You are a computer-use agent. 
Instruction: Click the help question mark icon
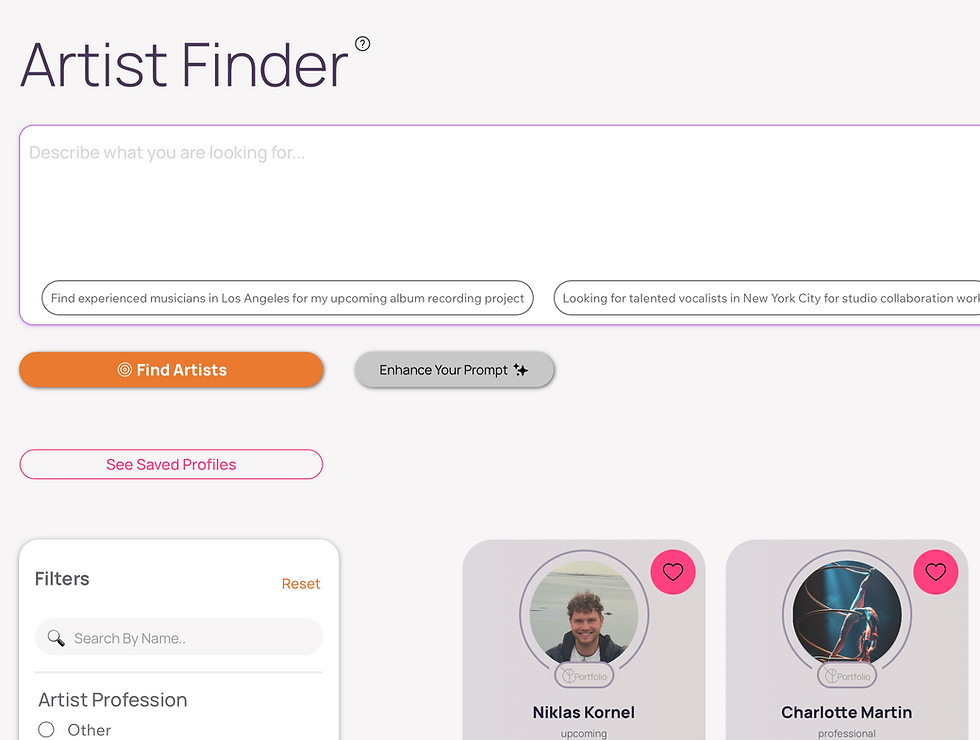click(x=362, y=44)
